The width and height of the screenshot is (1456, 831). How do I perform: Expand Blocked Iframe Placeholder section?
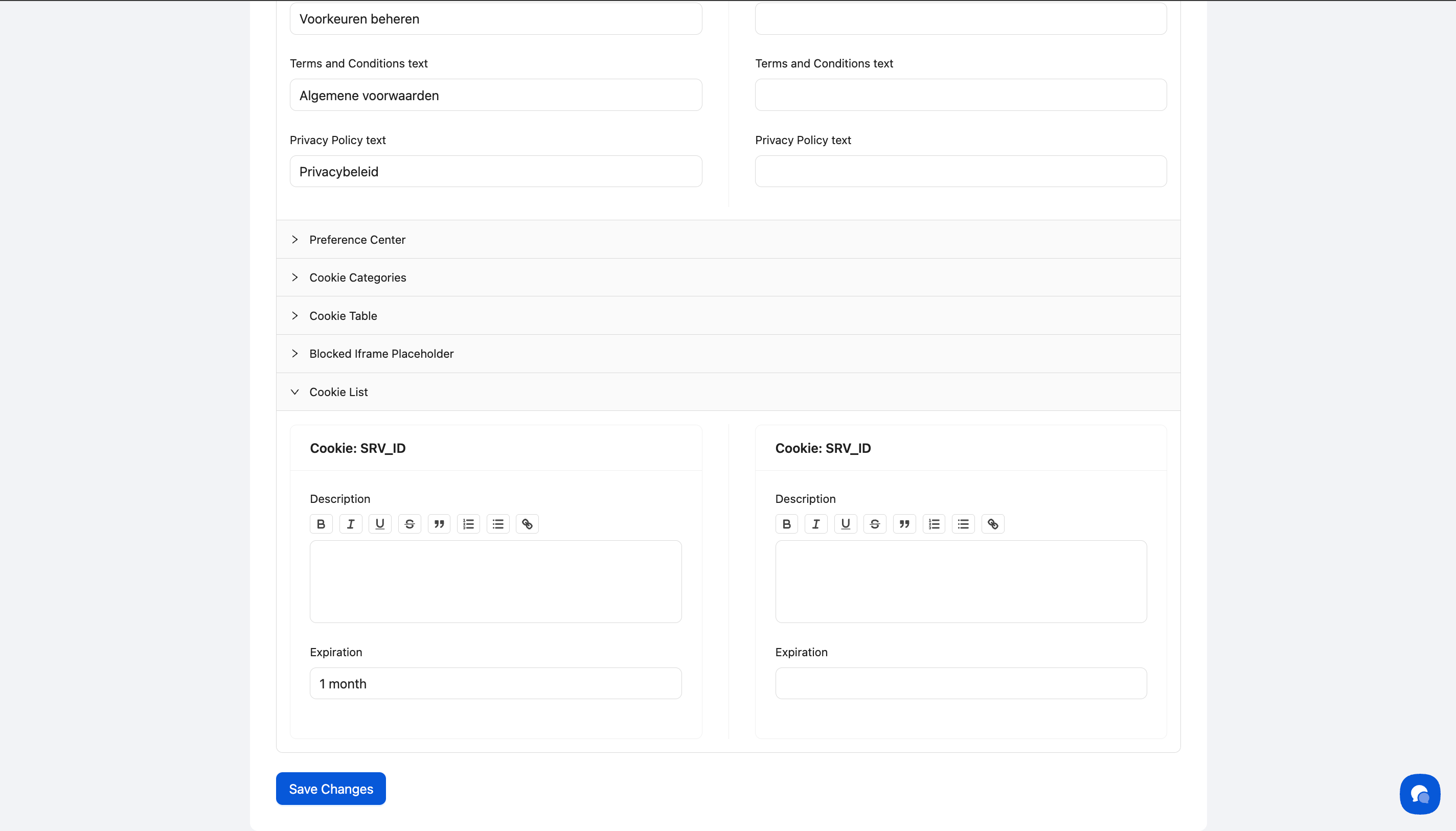click(x=381, y=354)
